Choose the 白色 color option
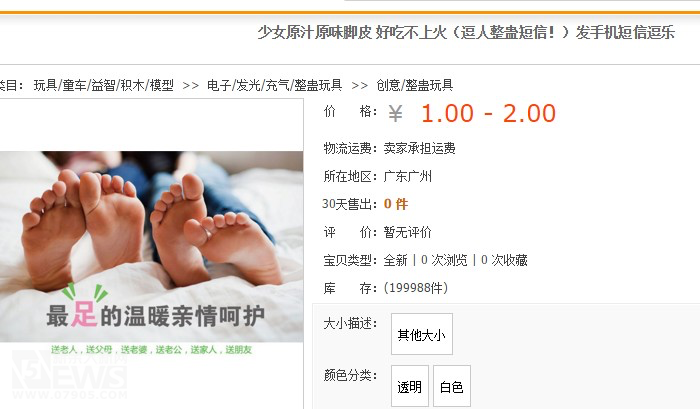This screenshot has height=409, width=700. pyautogui.click(x=452, y=386)
